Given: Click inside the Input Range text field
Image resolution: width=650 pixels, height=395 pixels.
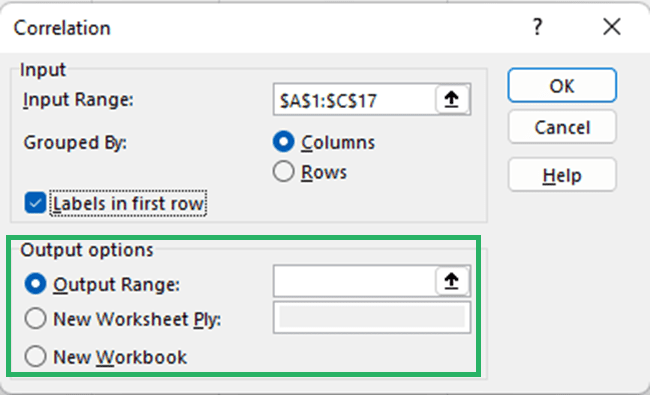Looking at the screenshot, I should pyautogui.click(x=355, y=99).
